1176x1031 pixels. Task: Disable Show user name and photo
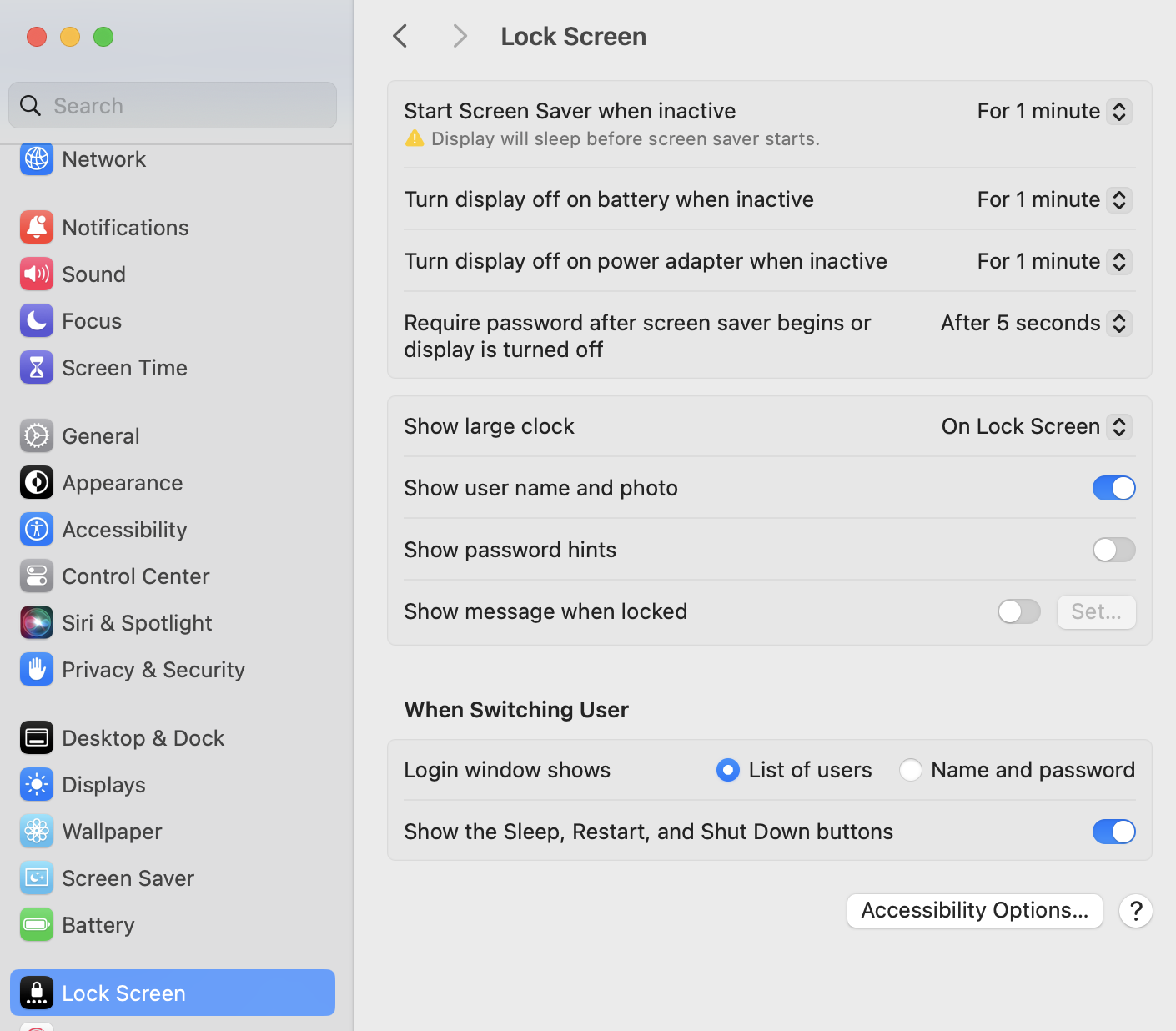[1113, 488]
